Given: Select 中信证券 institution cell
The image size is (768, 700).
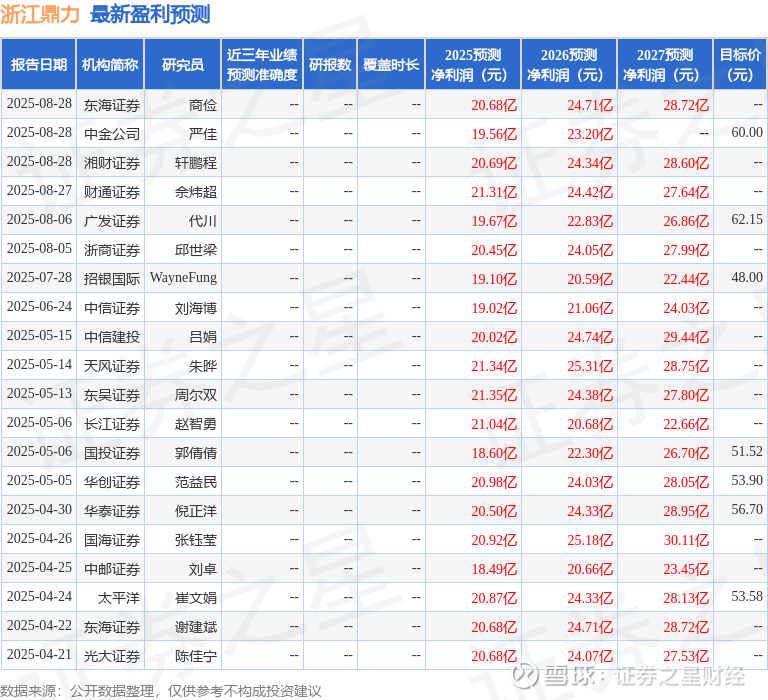Looking at the screenshot, I should click(x=112, y=308).
